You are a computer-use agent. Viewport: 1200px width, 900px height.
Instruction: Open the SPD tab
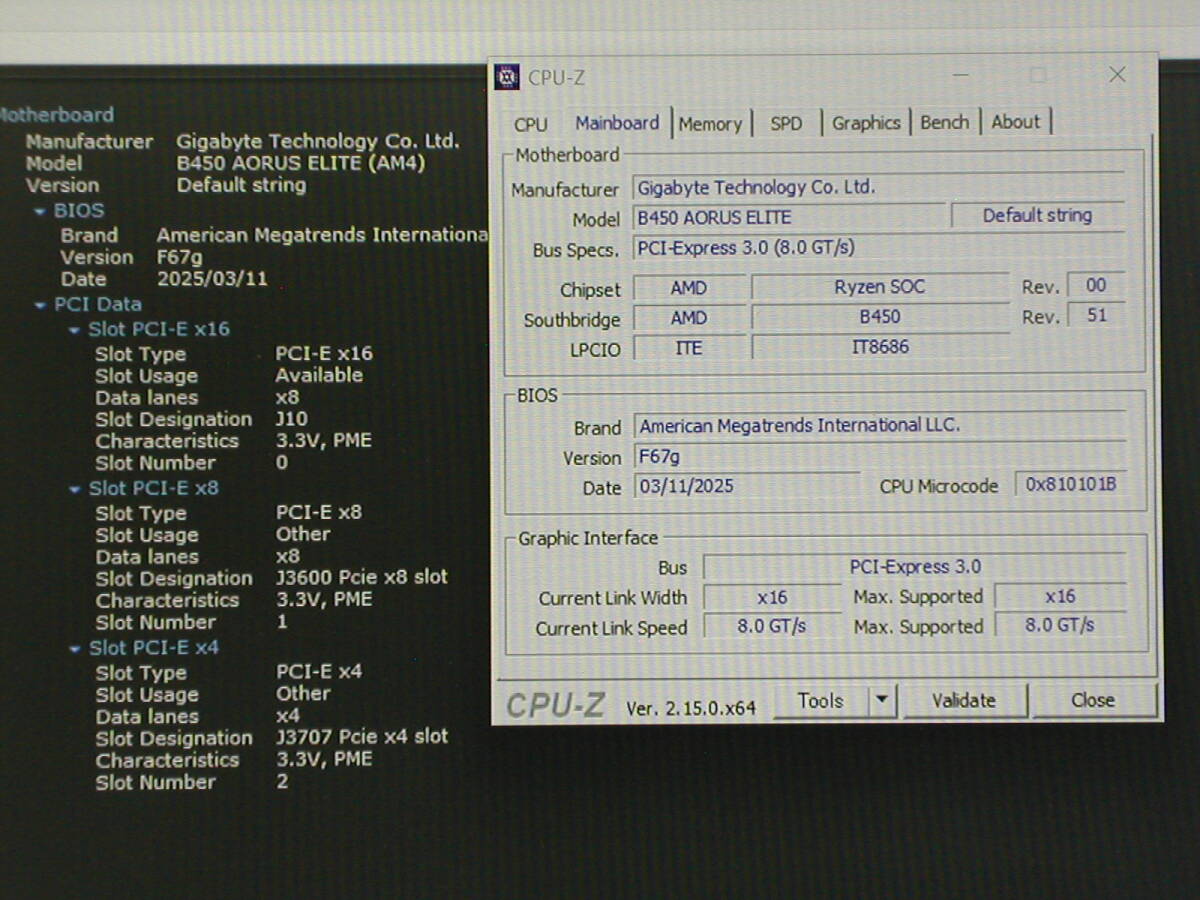pos(786,124)
